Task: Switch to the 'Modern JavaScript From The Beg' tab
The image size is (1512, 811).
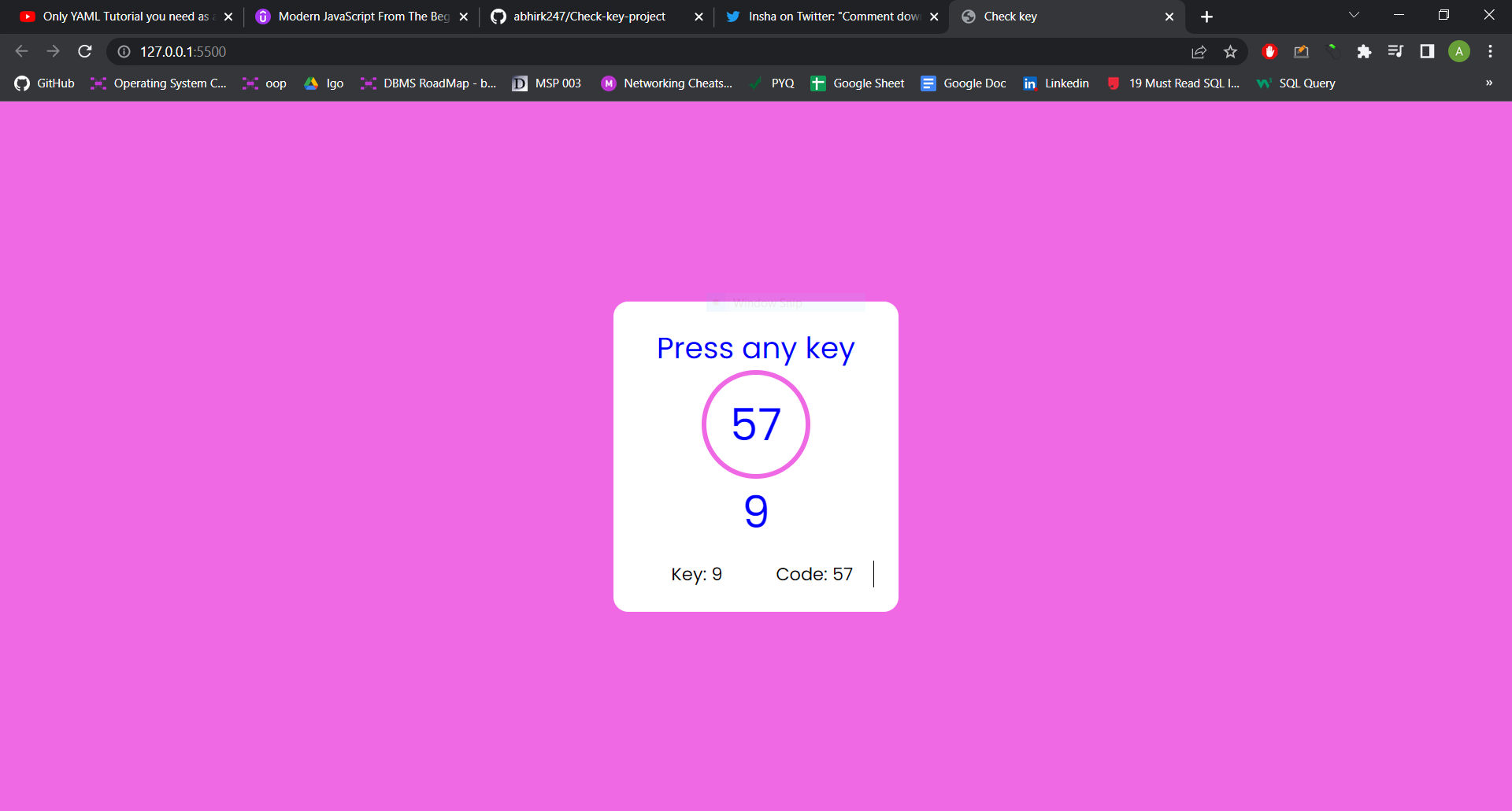Action: pyautogui.click(x=354, y=16)
